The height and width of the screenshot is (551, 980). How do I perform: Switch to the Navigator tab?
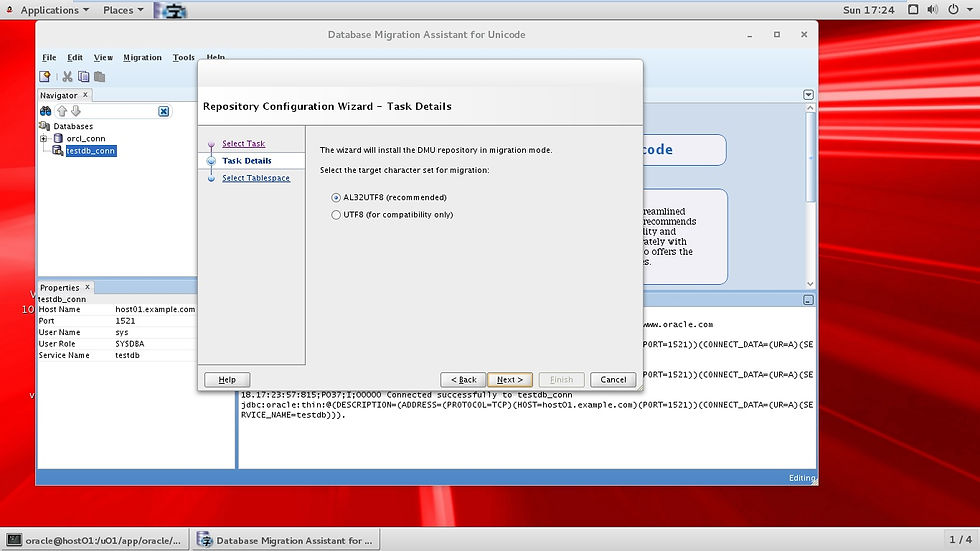click(59, 95)
